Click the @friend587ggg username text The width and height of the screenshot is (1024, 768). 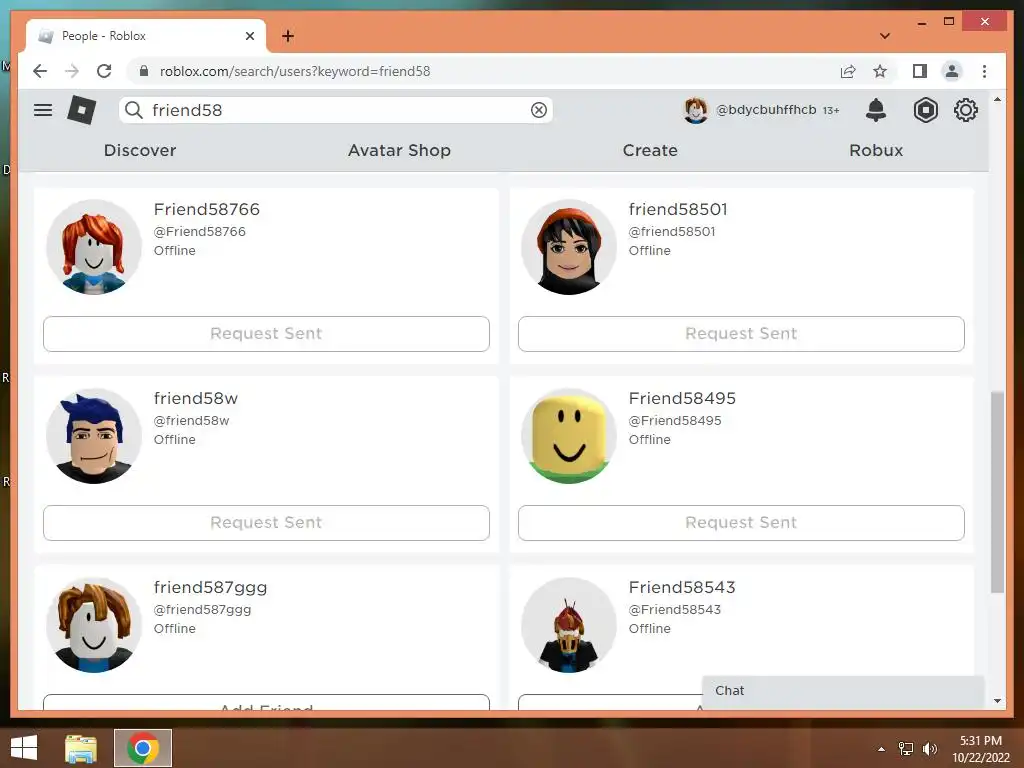click(202, 610)
